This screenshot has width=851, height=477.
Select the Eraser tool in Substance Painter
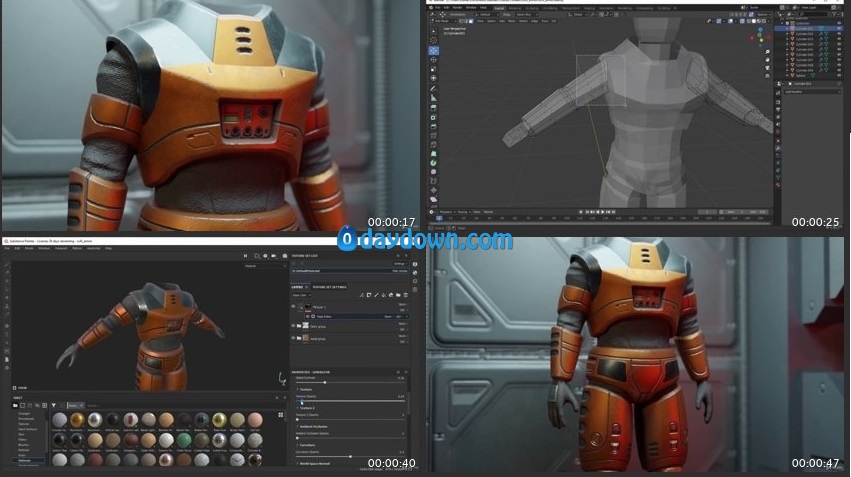click(x=7, y=273)
